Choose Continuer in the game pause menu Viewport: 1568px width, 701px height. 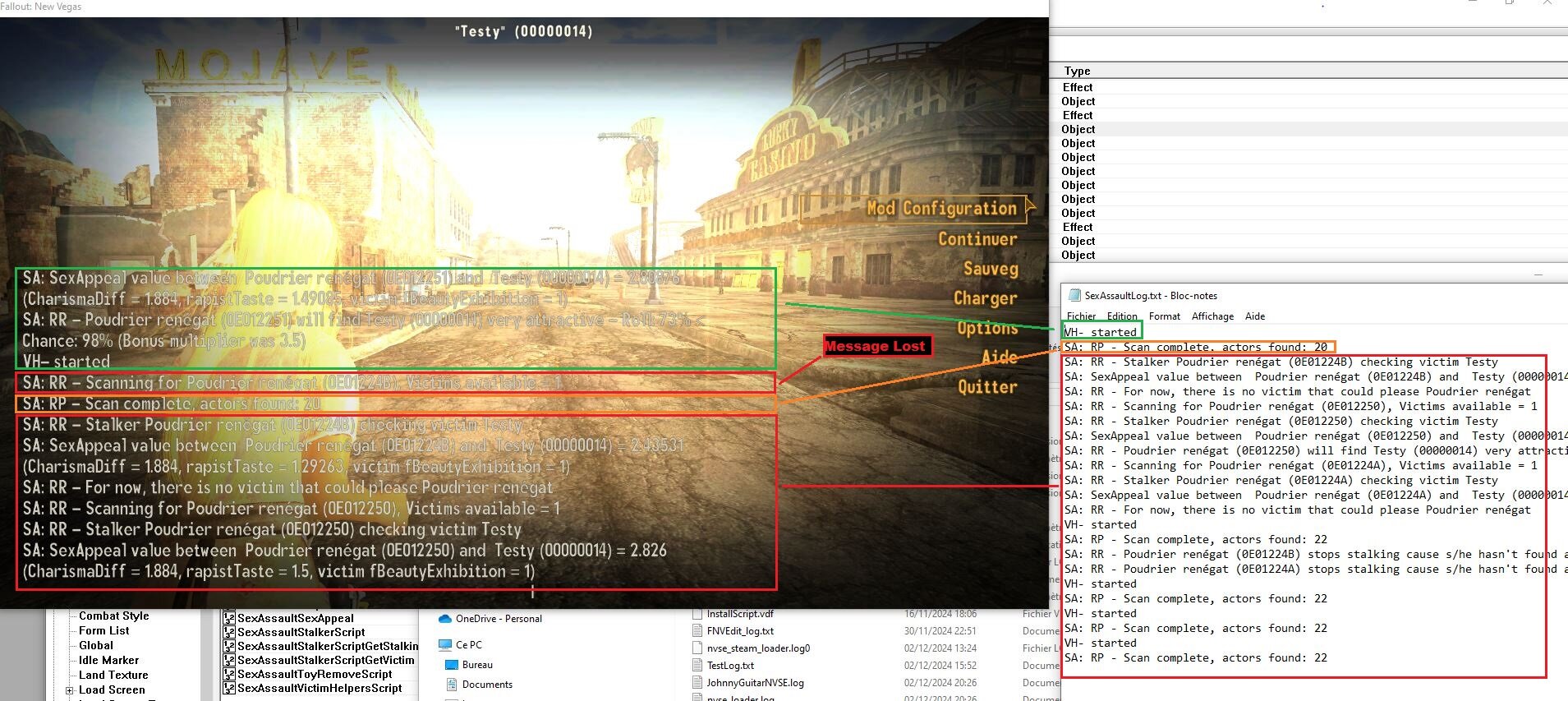pos(977,239)
